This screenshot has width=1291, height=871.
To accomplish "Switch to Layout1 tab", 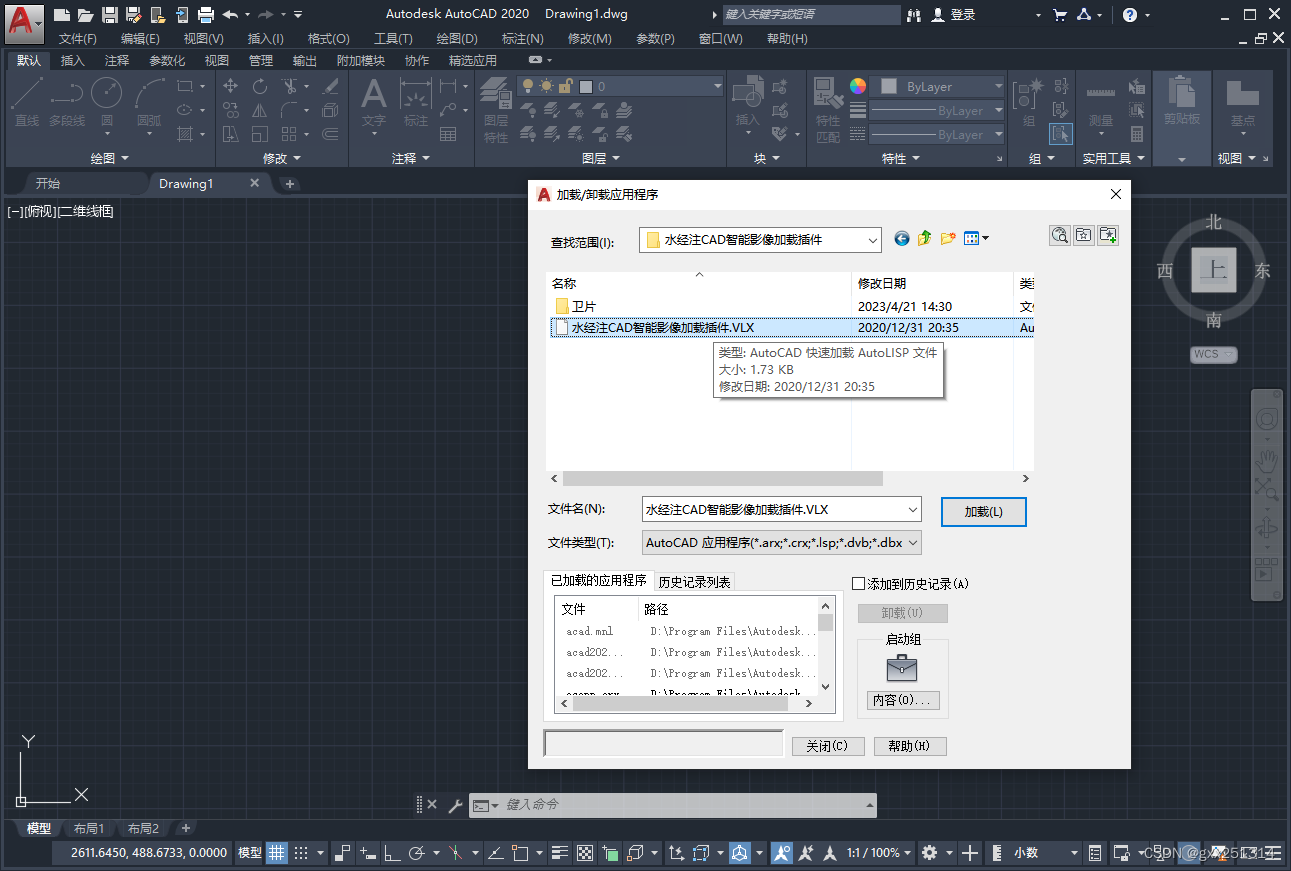I will 88,828.
